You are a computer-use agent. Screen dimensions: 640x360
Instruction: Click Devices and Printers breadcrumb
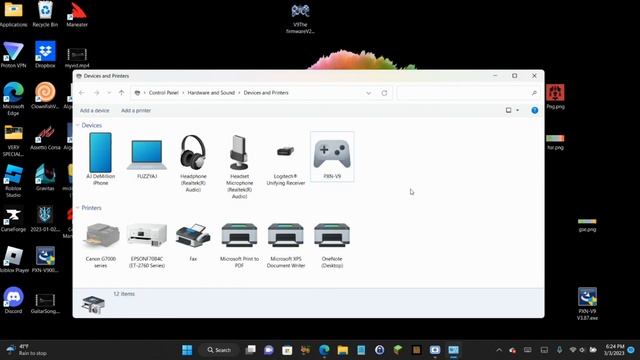(x=266, y=93)
